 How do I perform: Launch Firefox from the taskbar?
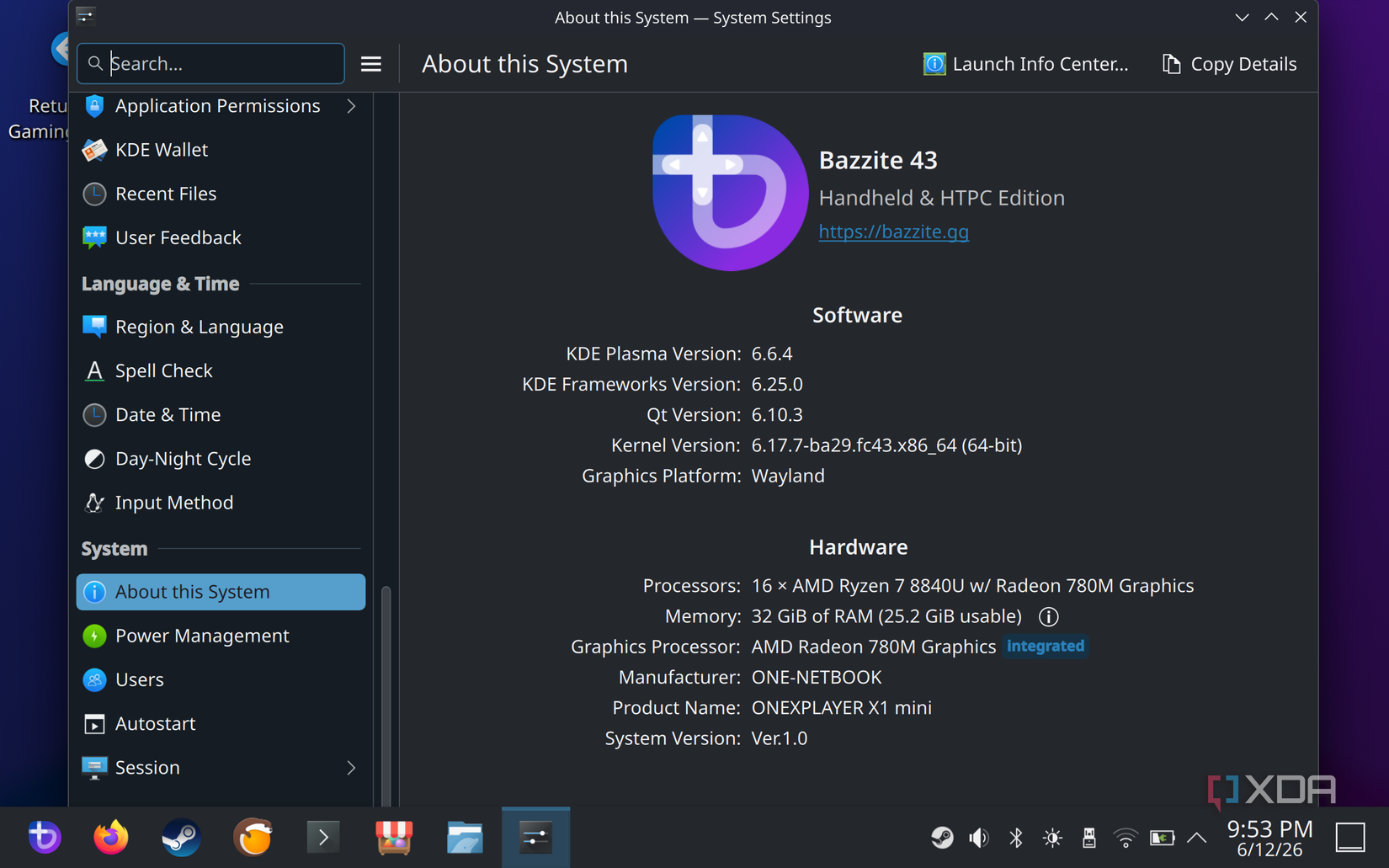coord(111,838)
